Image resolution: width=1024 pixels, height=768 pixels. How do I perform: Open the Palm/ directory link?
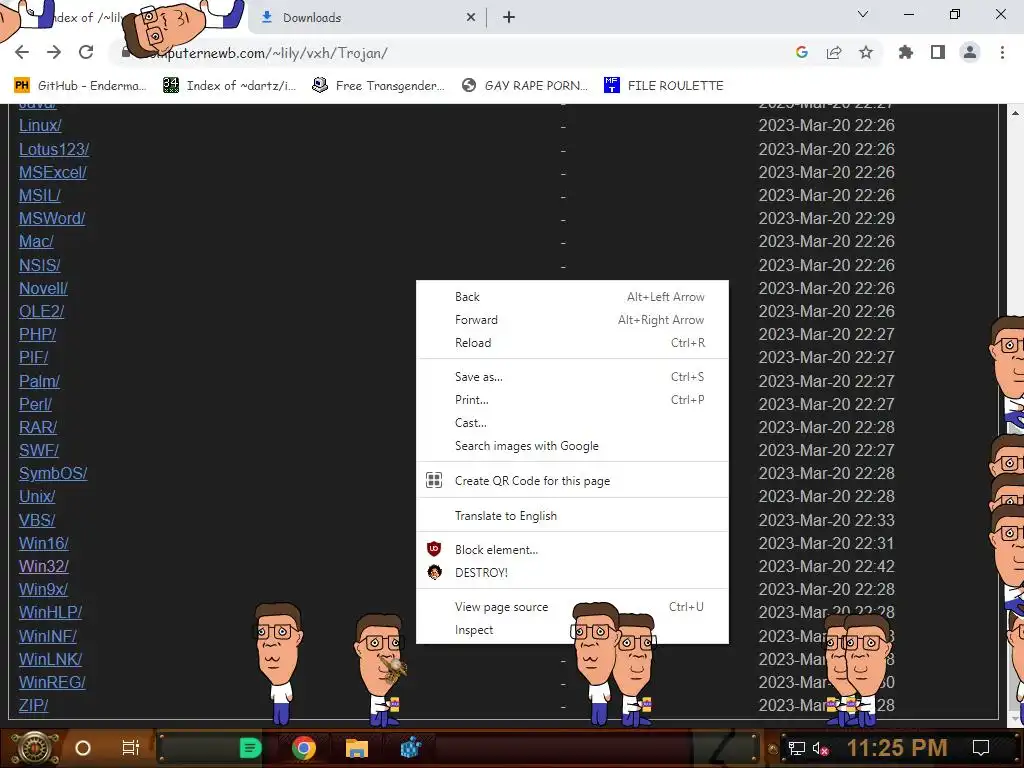39,381
